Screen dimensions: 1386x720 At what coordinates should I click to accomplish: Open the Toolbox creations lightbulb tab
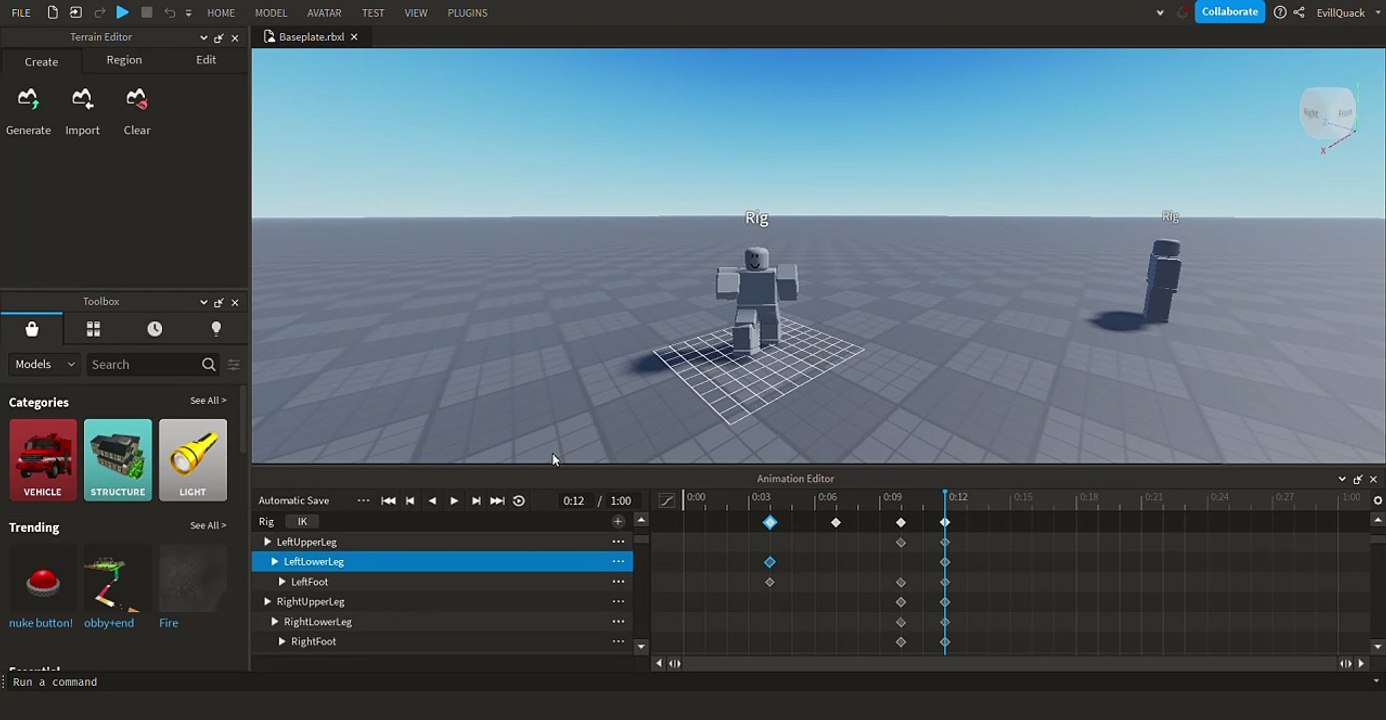pos(216,329)
